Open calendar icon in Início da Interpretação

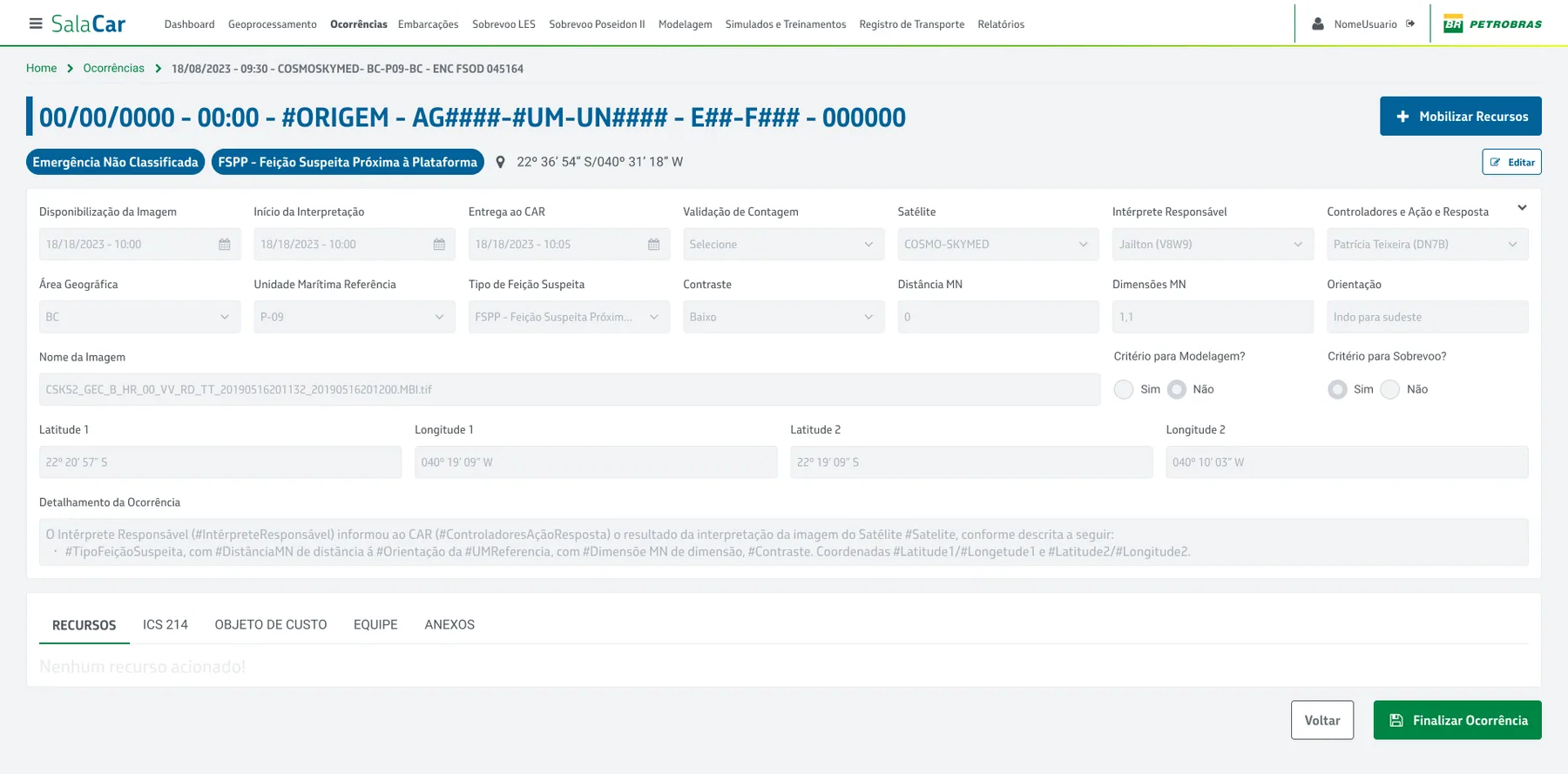(439, 245)
